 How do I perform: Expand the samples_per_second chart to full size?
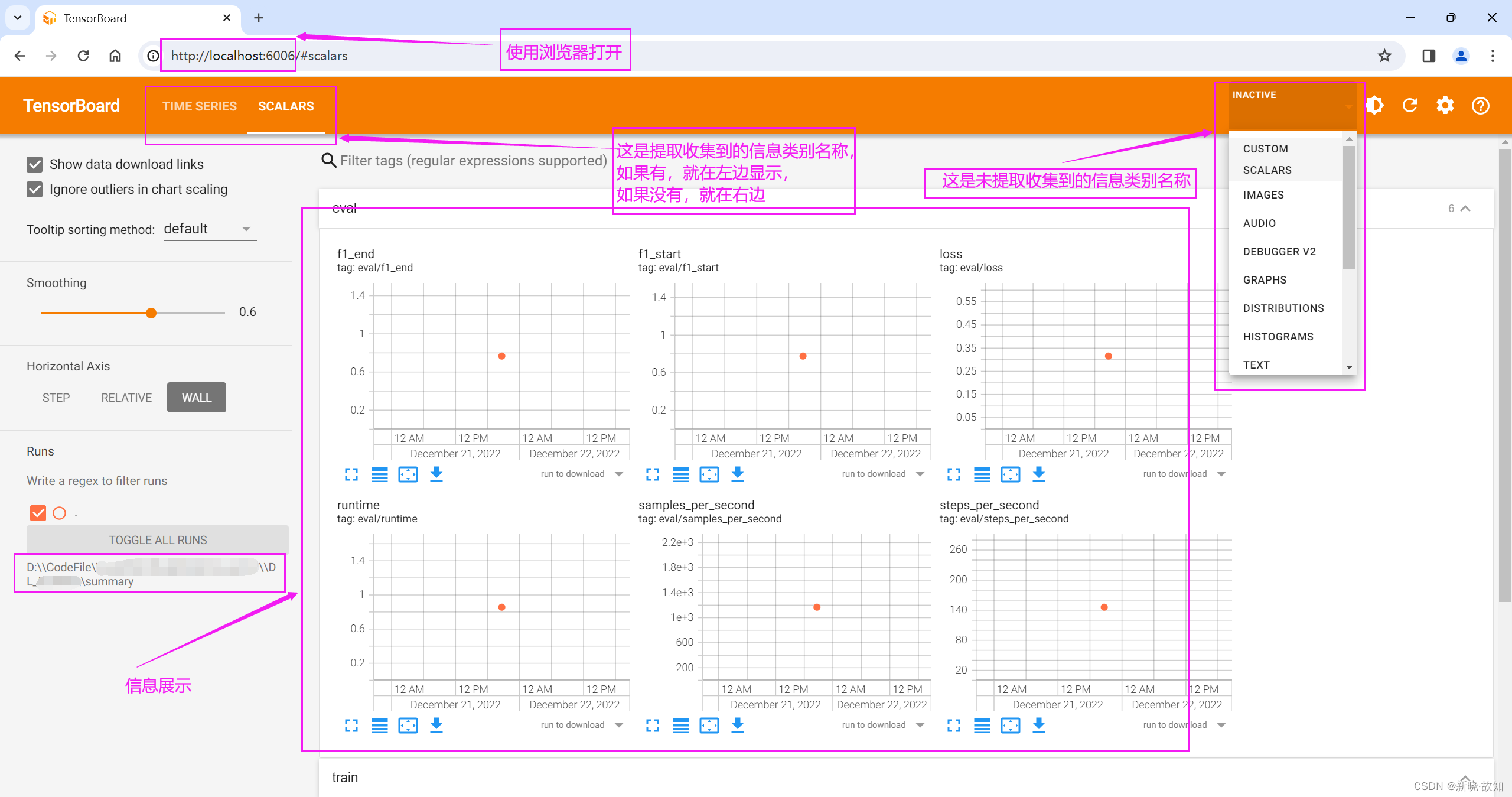point(653,725)
